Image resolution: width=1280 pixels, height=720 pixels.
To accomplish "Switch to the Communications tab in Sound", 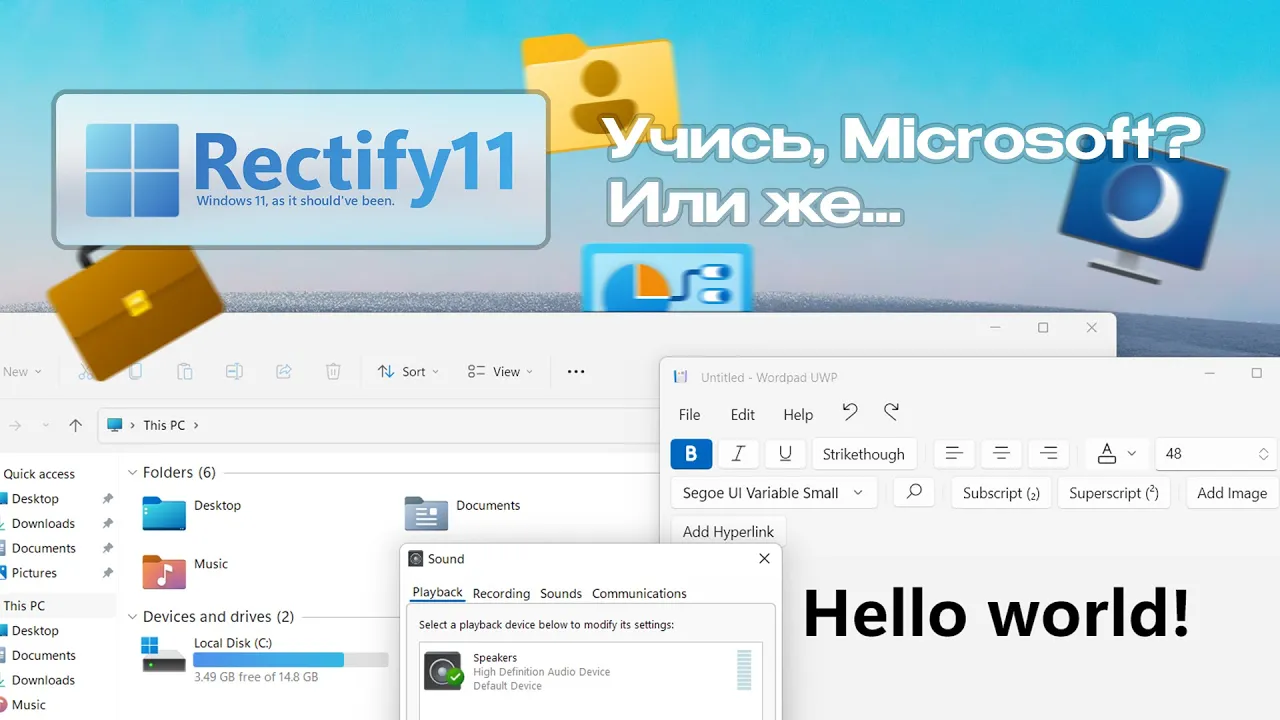I will pos(639,593).
